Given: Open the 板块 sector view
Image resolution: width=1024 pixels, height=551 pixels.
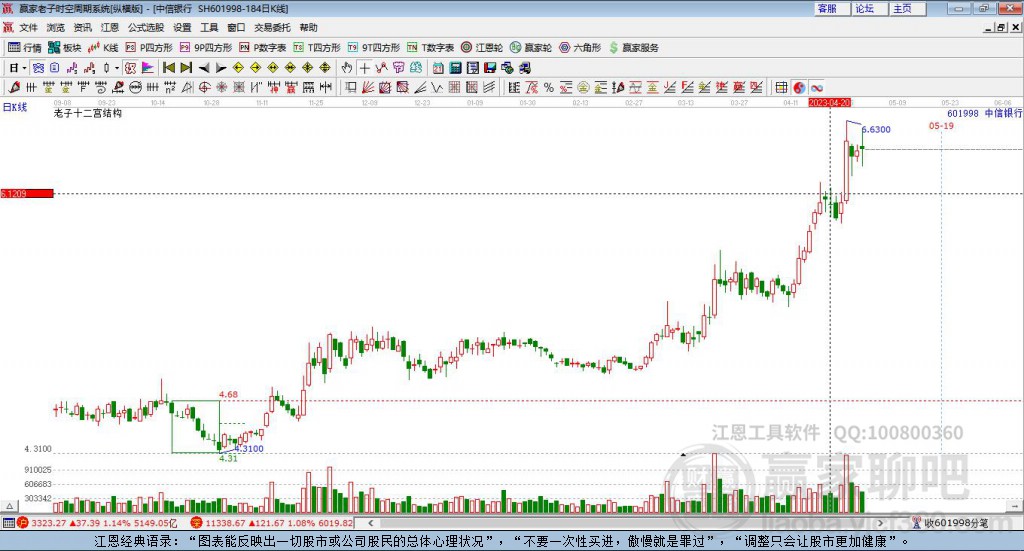Looking at the screenshot, I should coord(64,48).
